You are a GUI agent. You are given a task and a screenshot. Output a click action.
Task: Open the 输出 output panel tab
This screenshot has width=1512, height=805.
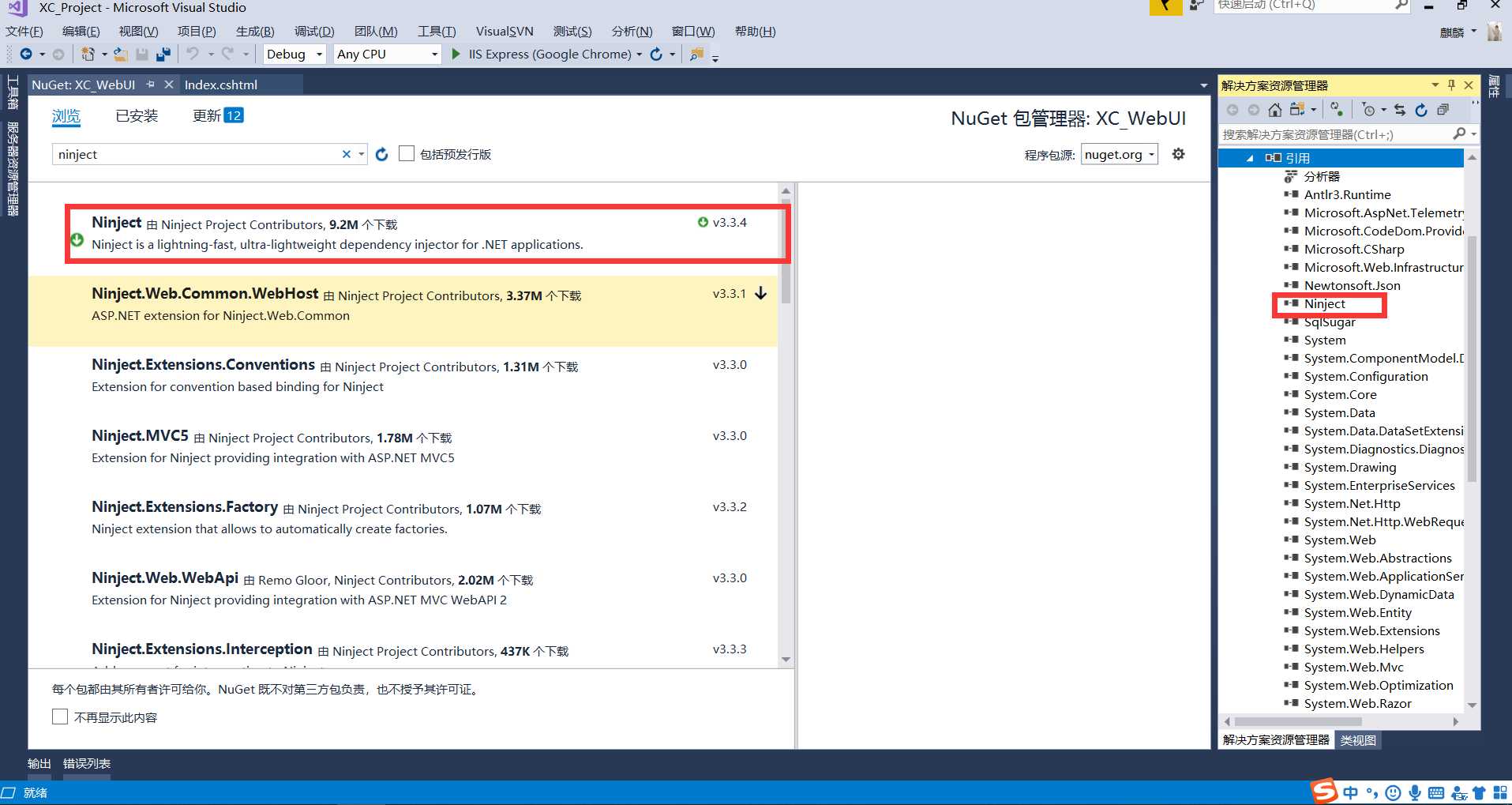pyautogui.click(x=39, y=763)
